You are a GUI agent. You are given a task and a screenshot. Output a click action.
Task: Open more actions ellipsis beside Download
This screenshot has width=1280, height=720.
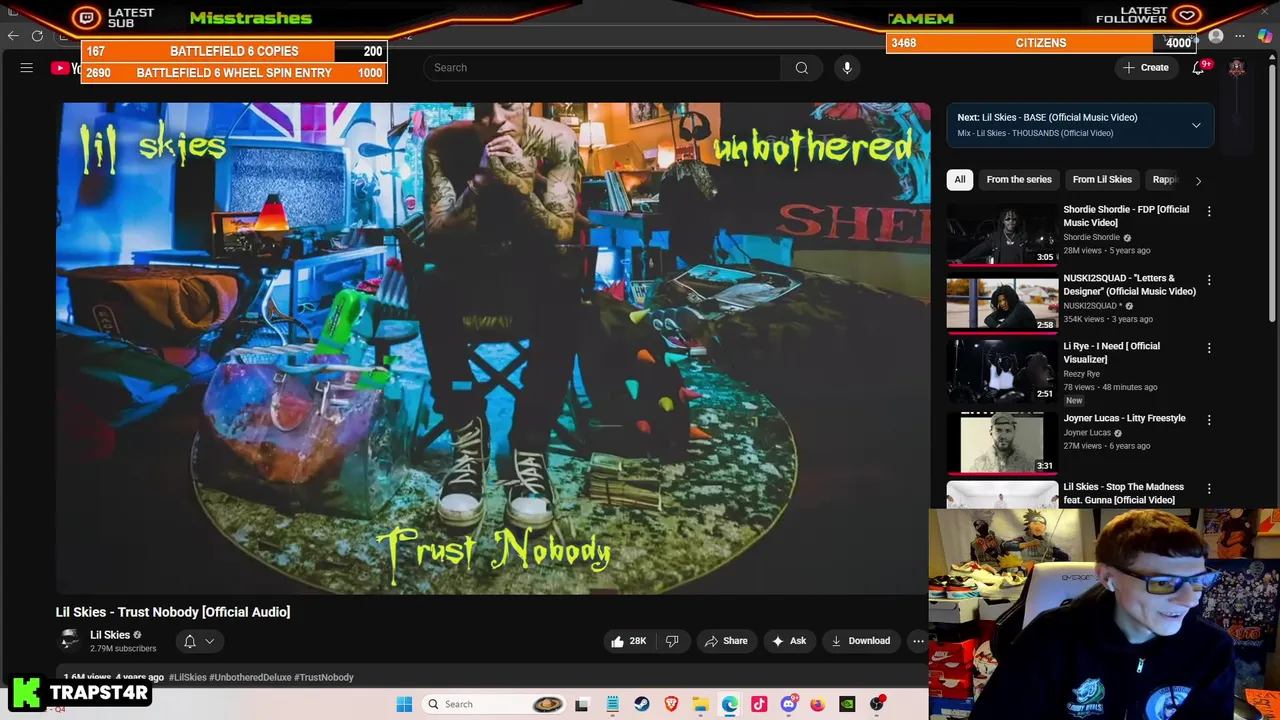pyautogui.click(x=918, y=641)
